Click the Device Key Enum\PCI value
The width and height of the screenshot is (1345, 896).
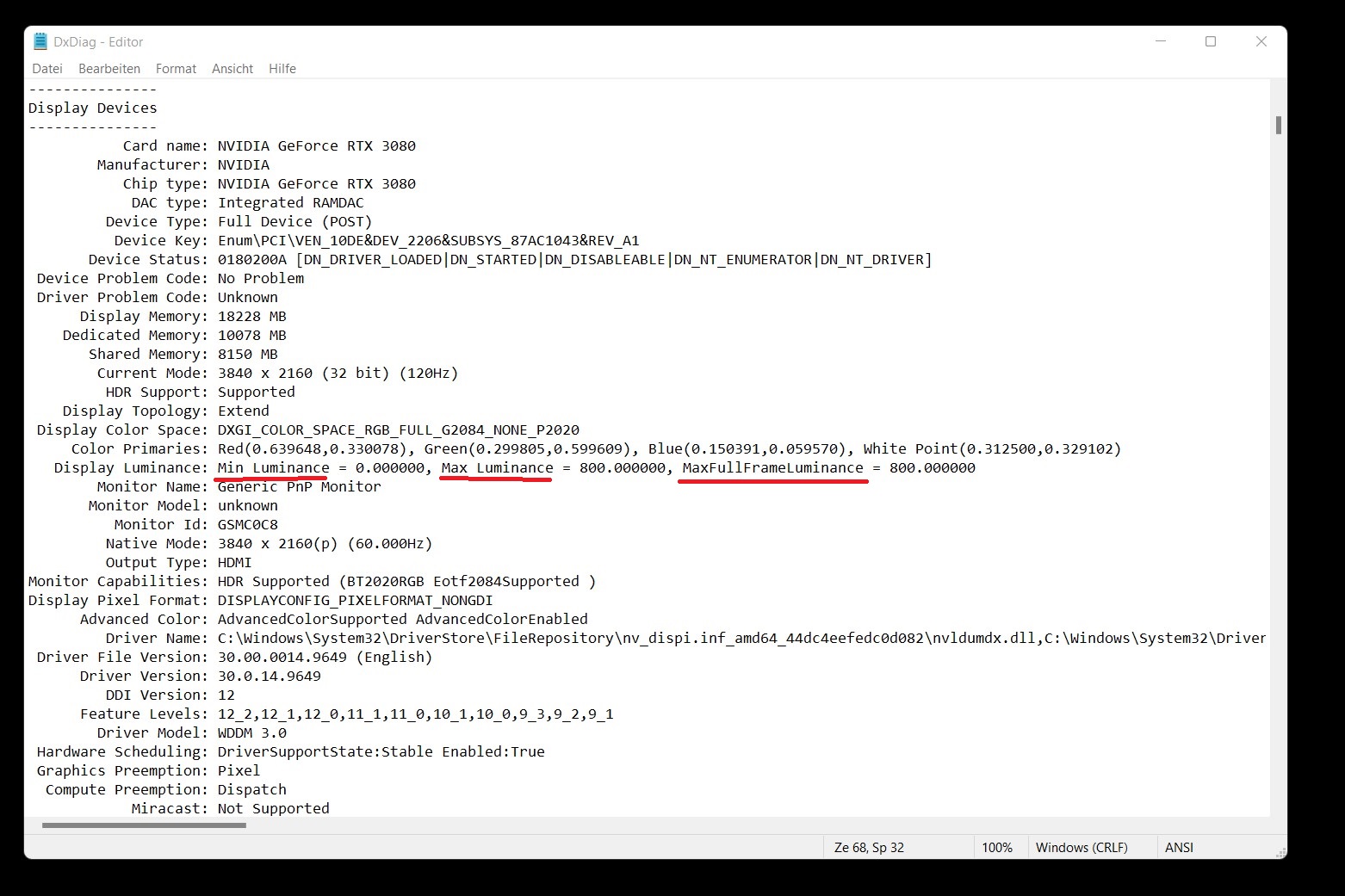pos(429,240)
